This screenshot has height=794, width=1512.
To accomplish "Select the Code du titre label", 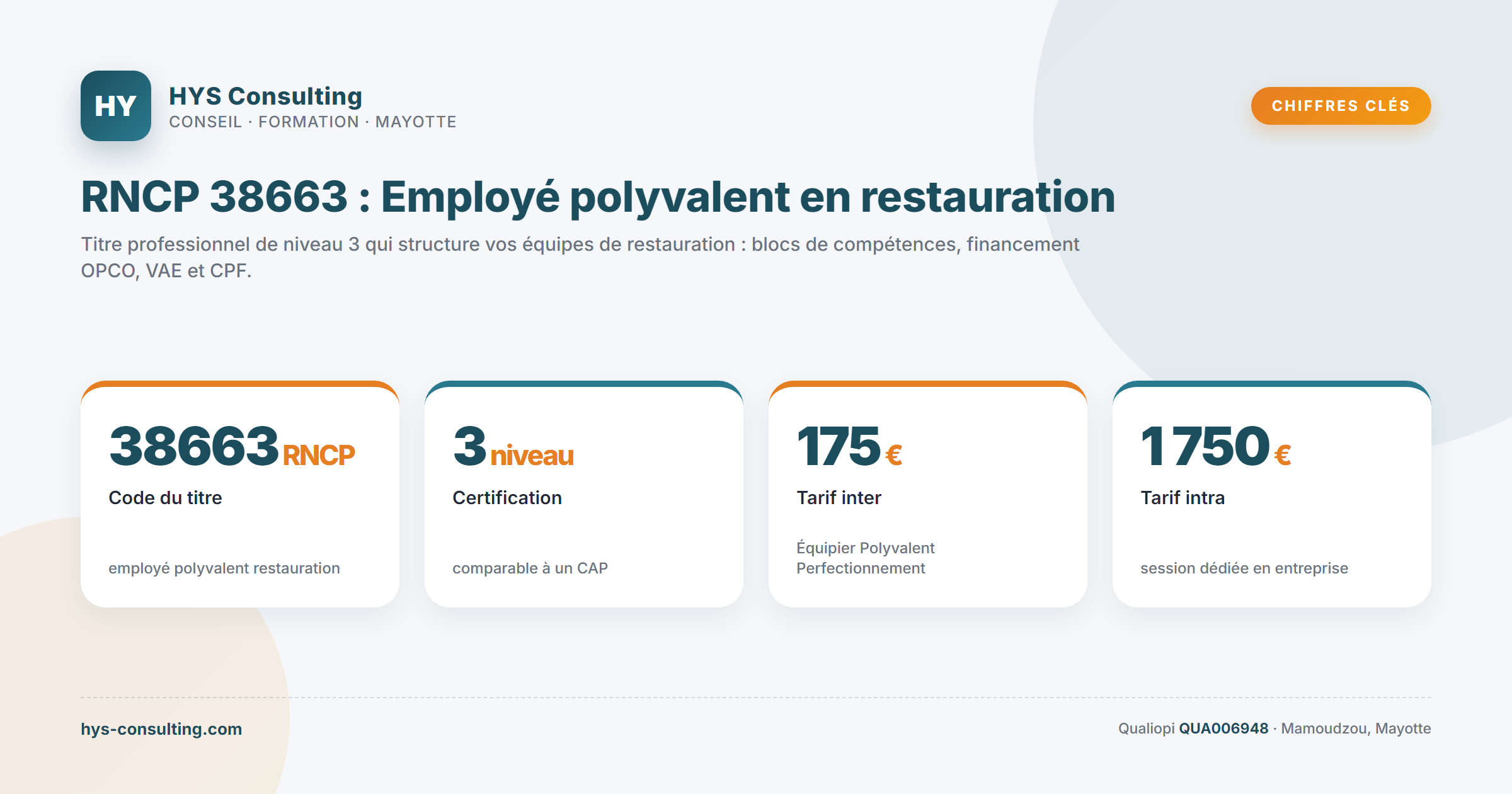I will click(165, 498).
